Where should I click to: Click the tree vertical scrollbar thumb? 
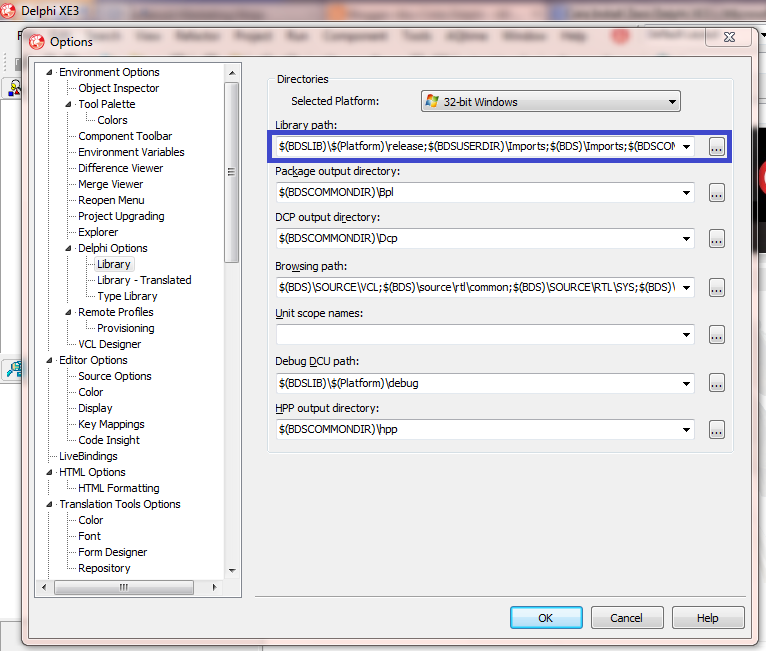coord(232,172)
